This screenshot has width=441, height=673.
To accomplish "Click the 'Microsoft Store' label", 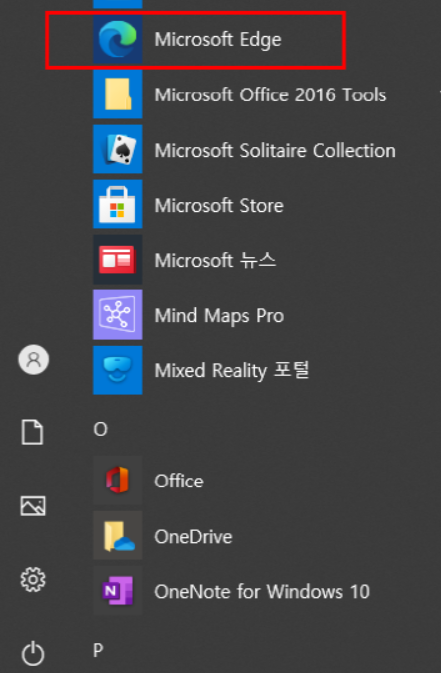I will tap(219, 206).
